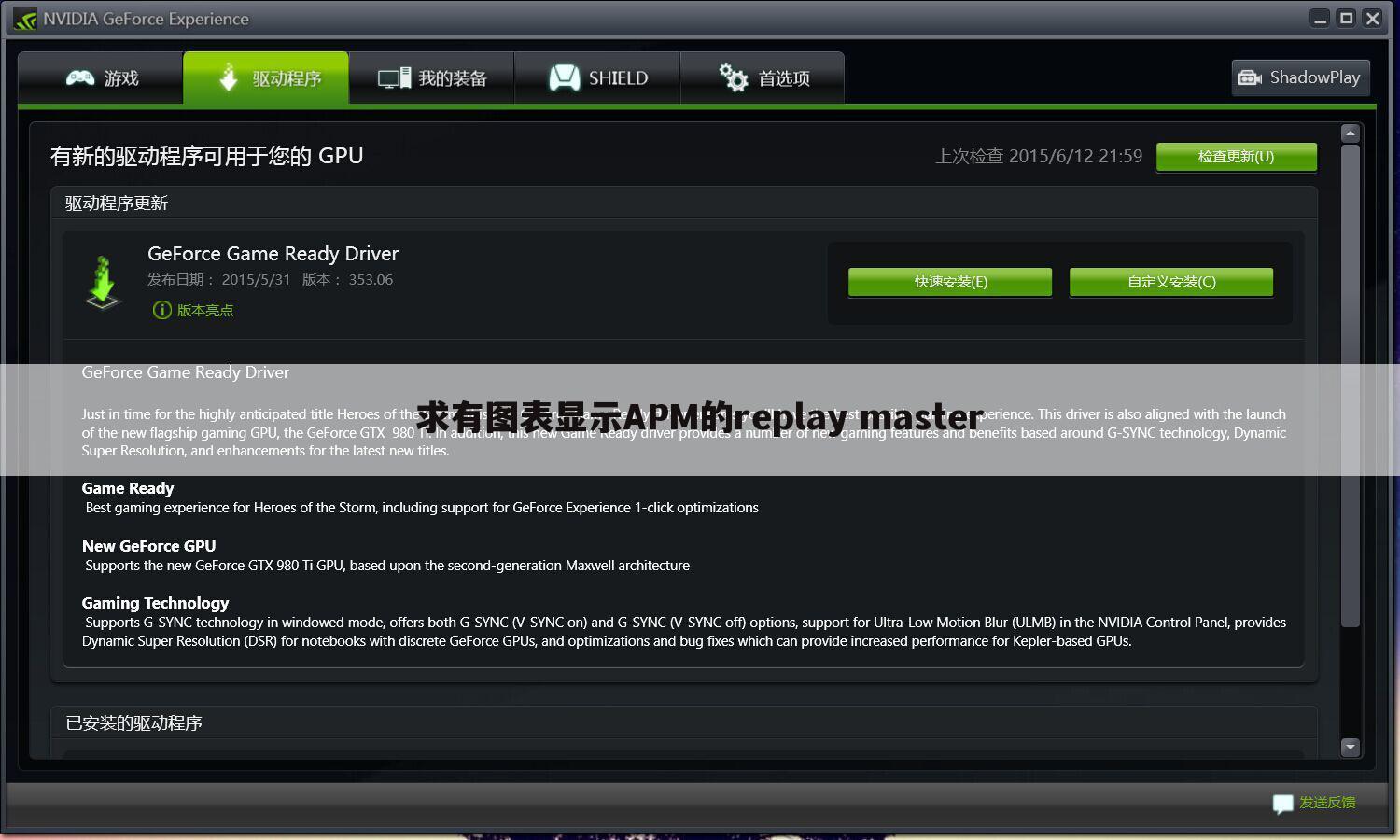The width and height of the screenshot is (1400, 840).
Task: Minimize the GeForce Experience window
Action: click(1320, 19)
